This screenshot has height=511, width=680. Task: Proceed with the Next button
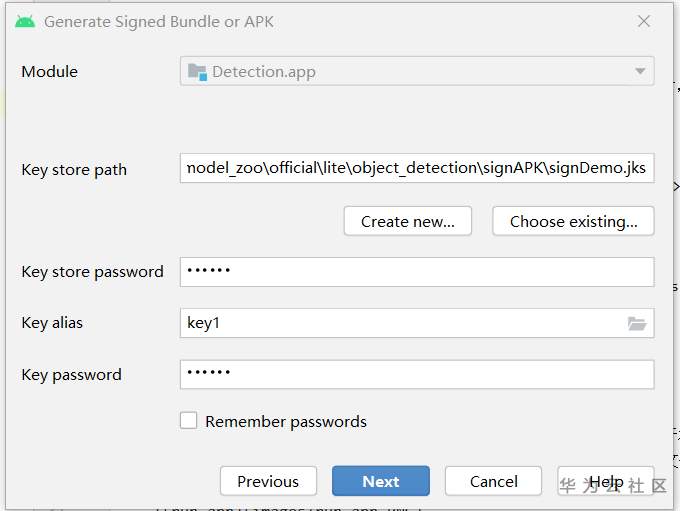click(x=381, y=481)
